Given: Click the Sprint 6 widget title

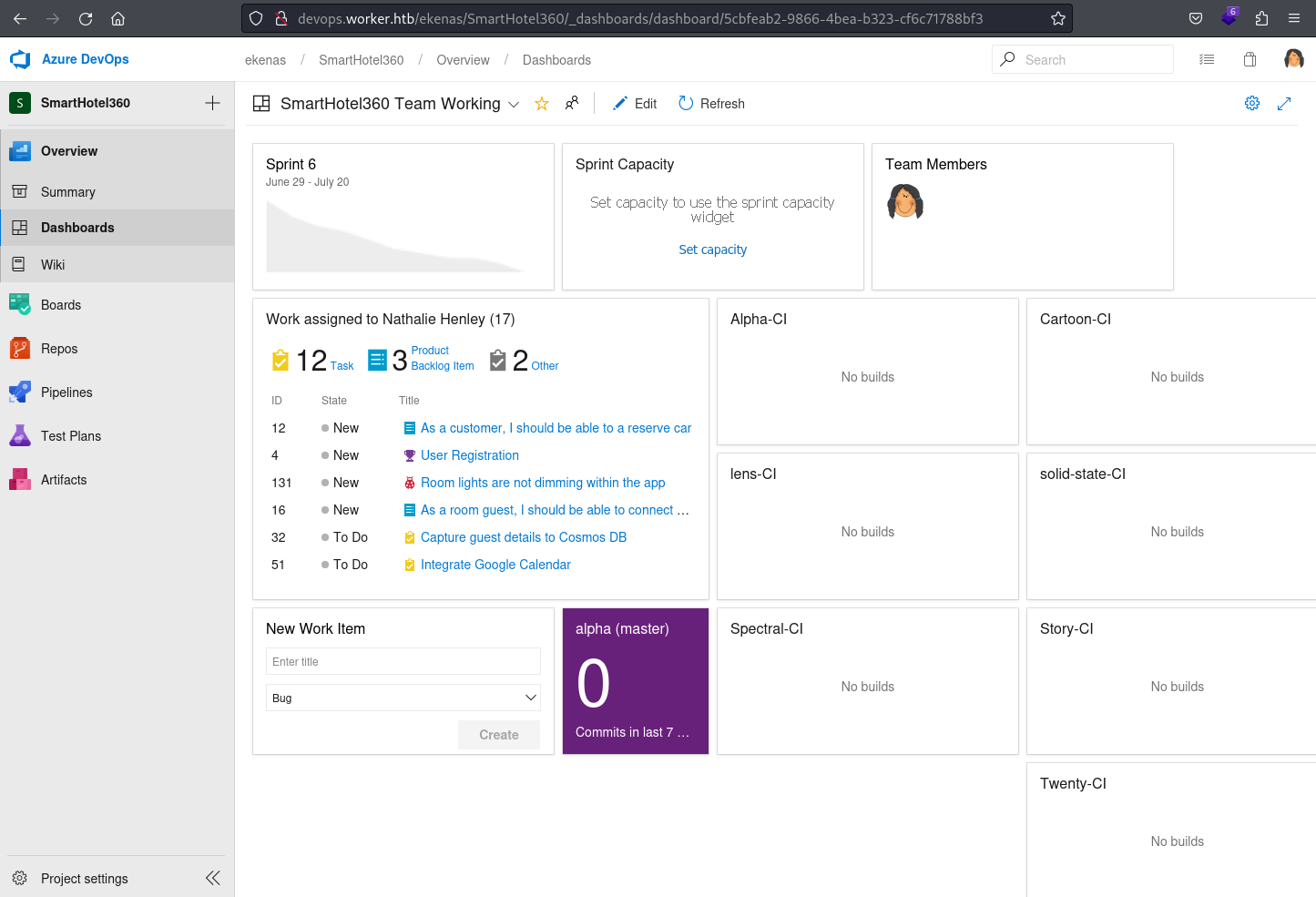Looking at the screenshot, I should (x=291, y=164).
